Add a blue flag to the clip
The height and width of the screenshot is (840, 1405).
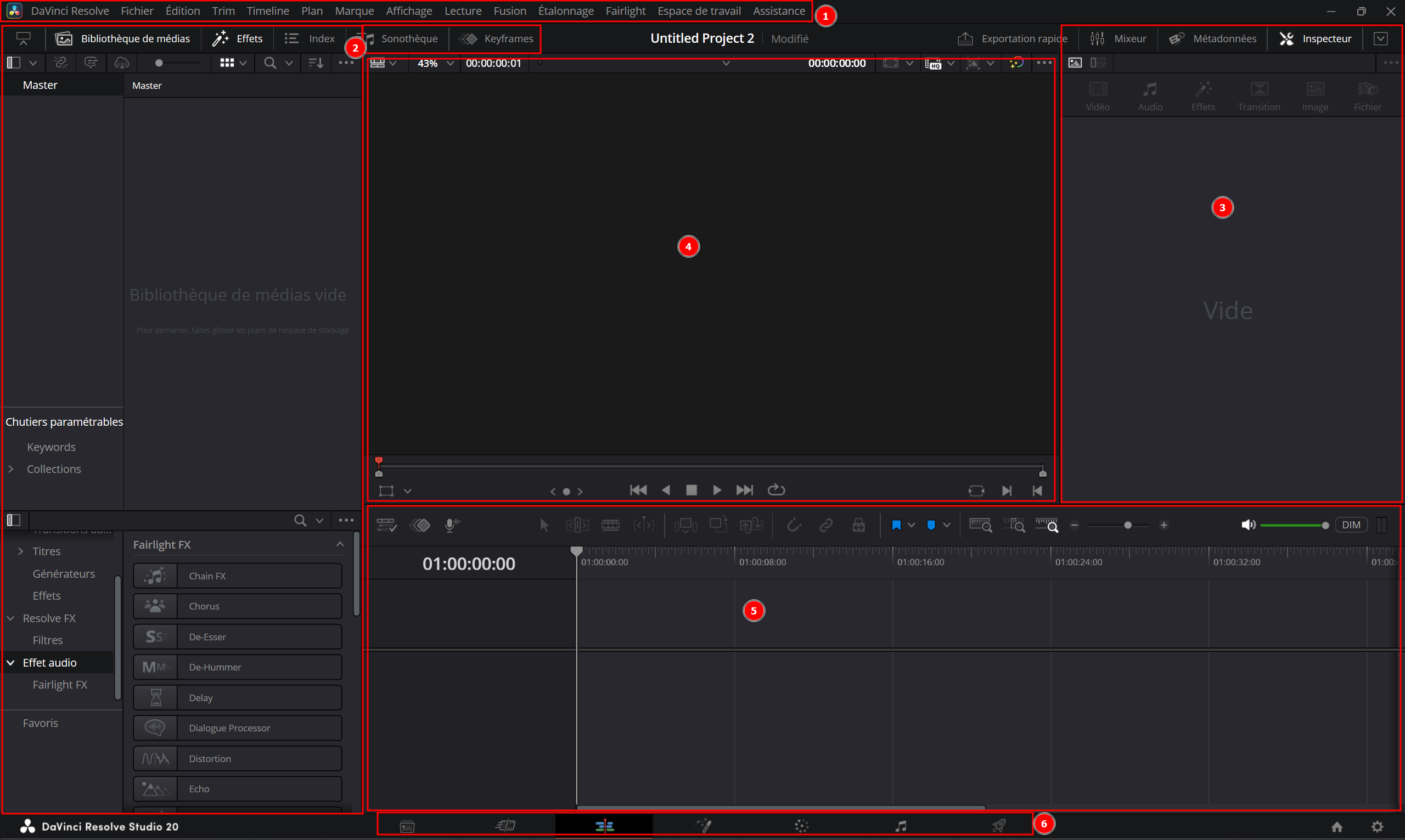tap(896, 525)
